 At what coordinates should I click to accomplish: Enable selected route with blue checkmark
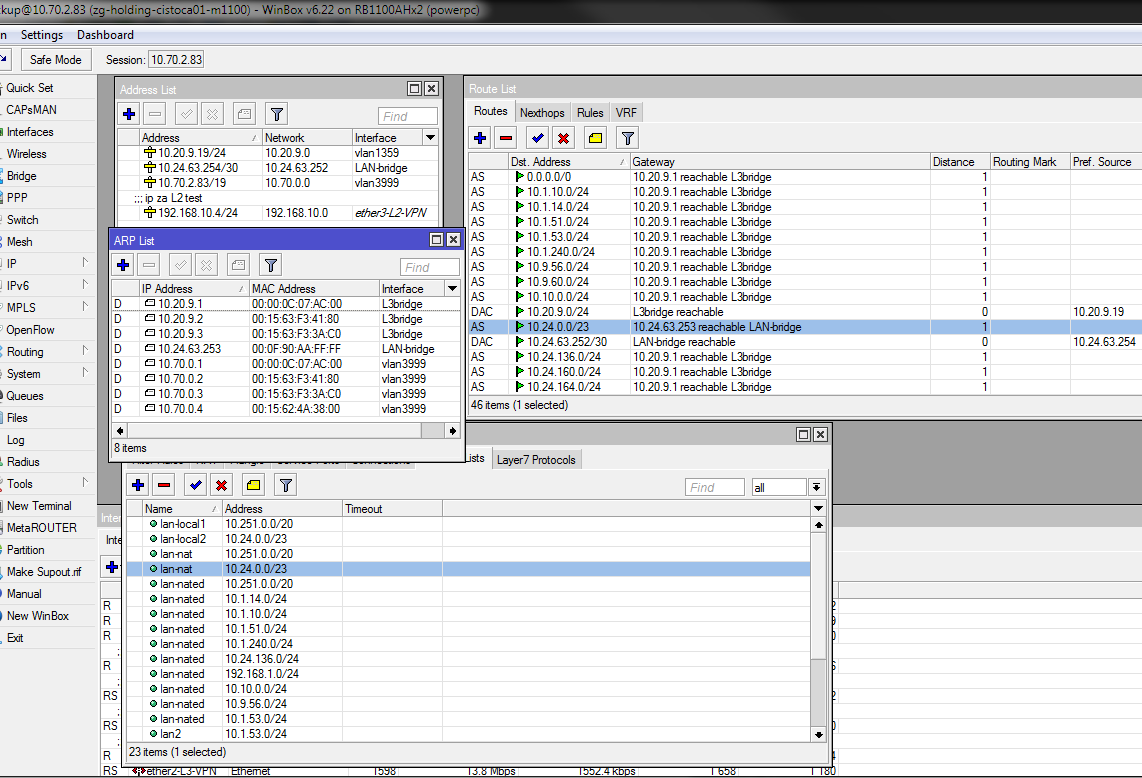tap(537, 138)
